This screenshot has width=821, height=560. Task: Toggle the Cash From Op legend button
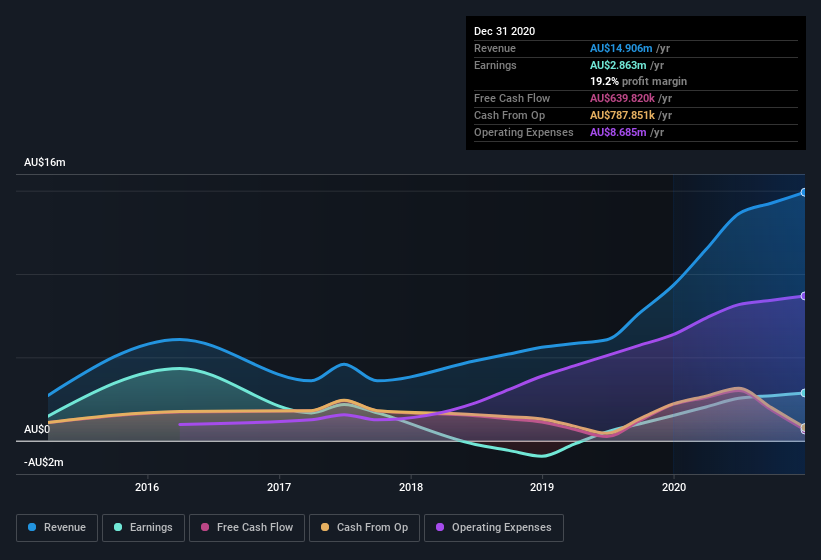pyautogui.click(x=364, y=528)
